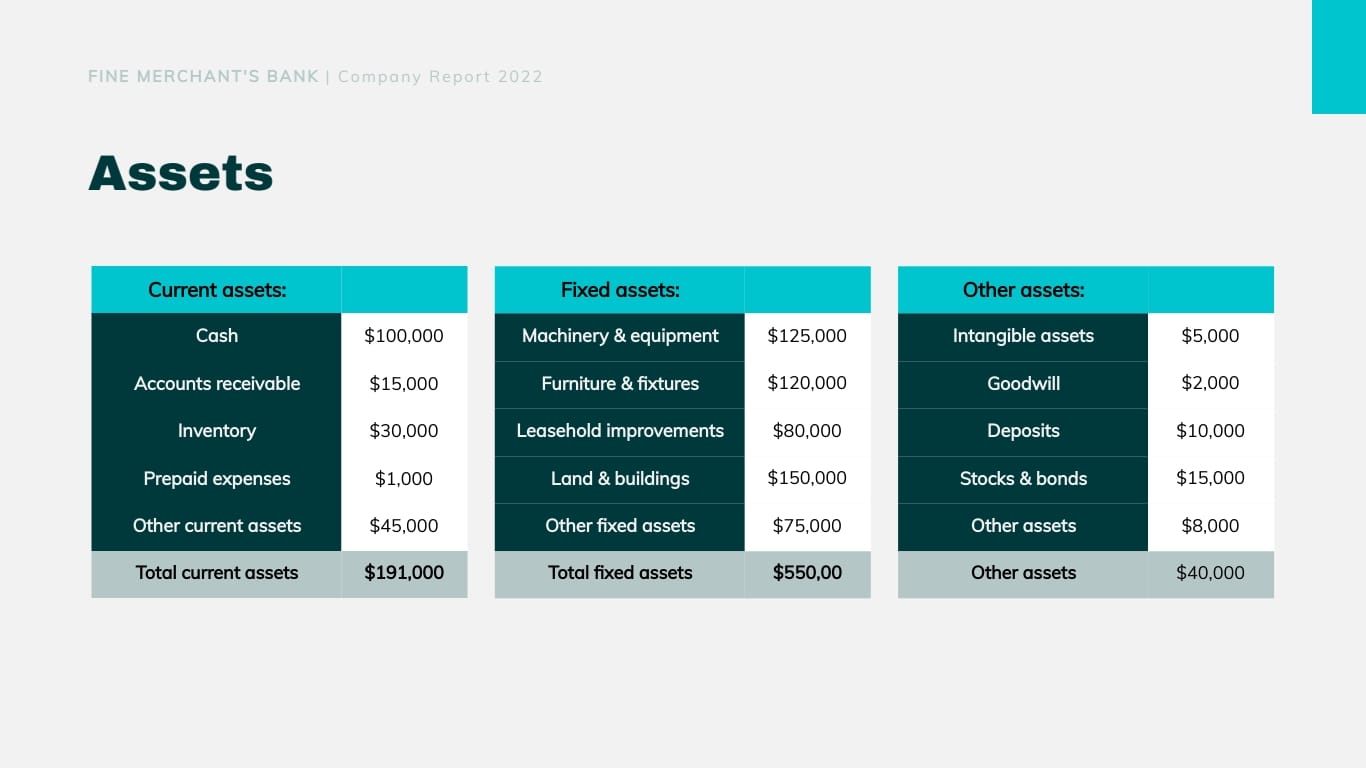1366x768 pixels.
Task: Click the FINE MERCHANT'S BANK header text
Action: click(202, 76)
